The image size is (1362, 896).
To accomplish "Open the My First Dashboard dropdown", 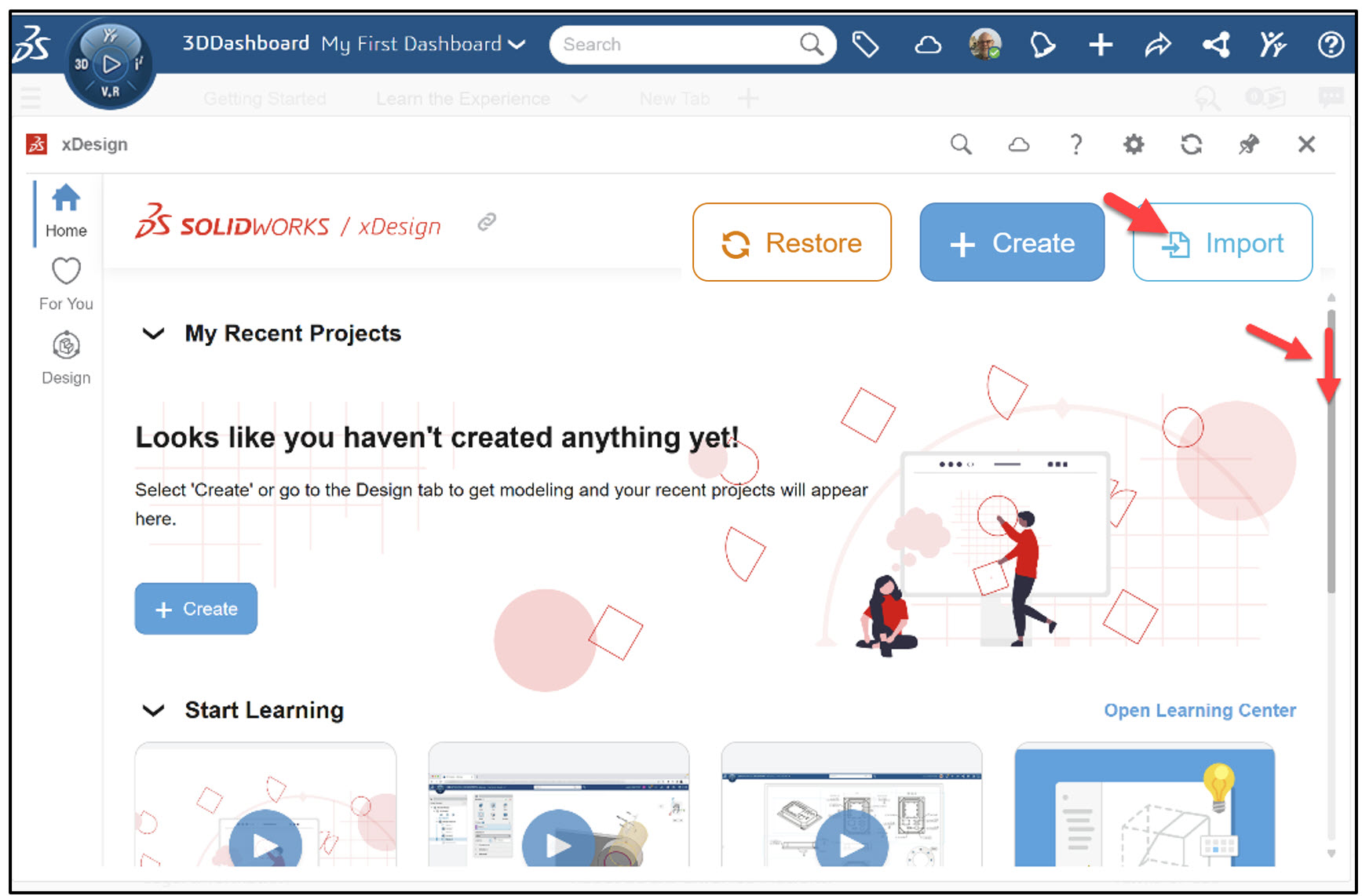I will [x=517, y=44].
